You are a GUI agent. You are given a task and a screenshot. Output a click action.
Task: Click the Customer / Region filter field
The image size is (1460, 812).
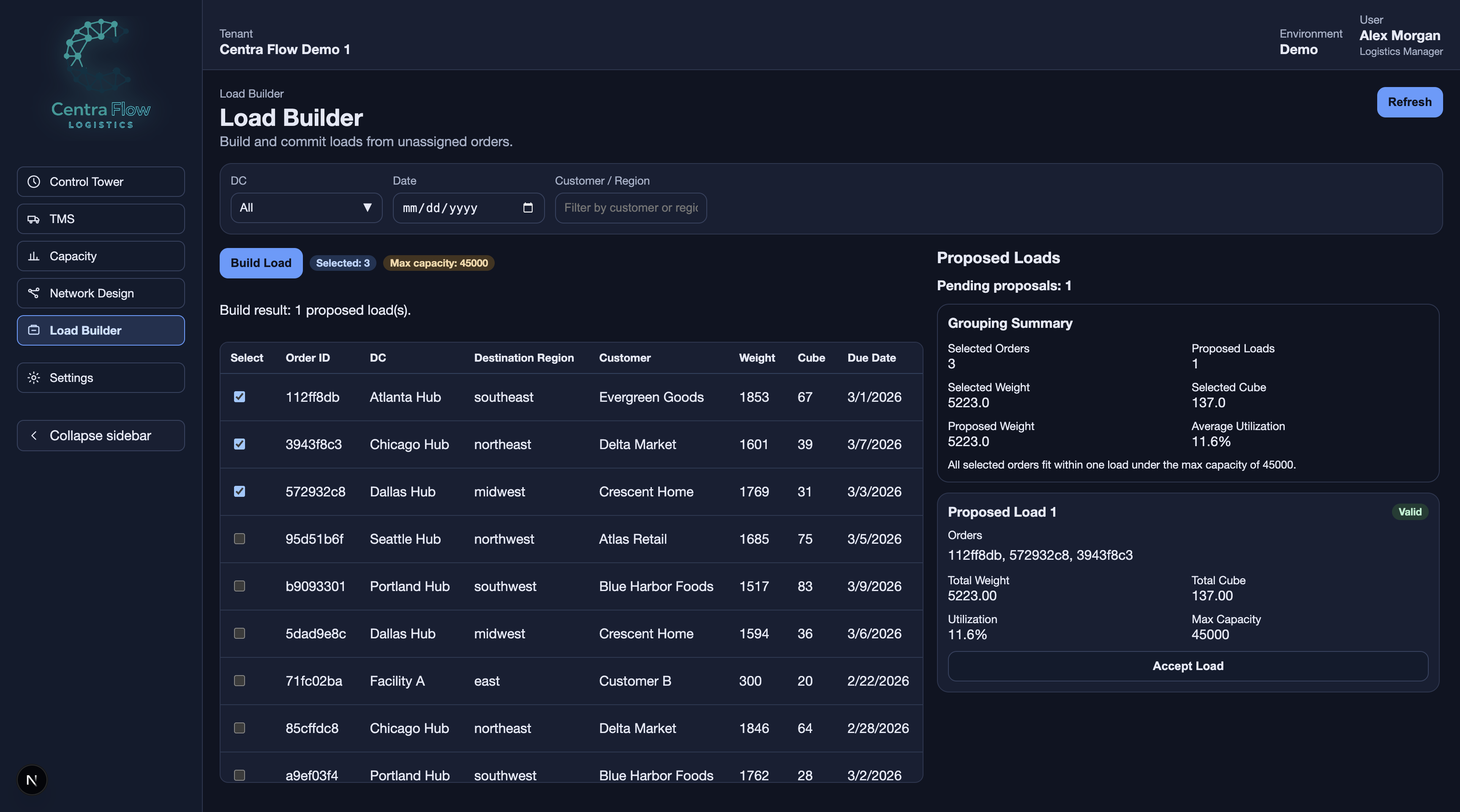630,207
